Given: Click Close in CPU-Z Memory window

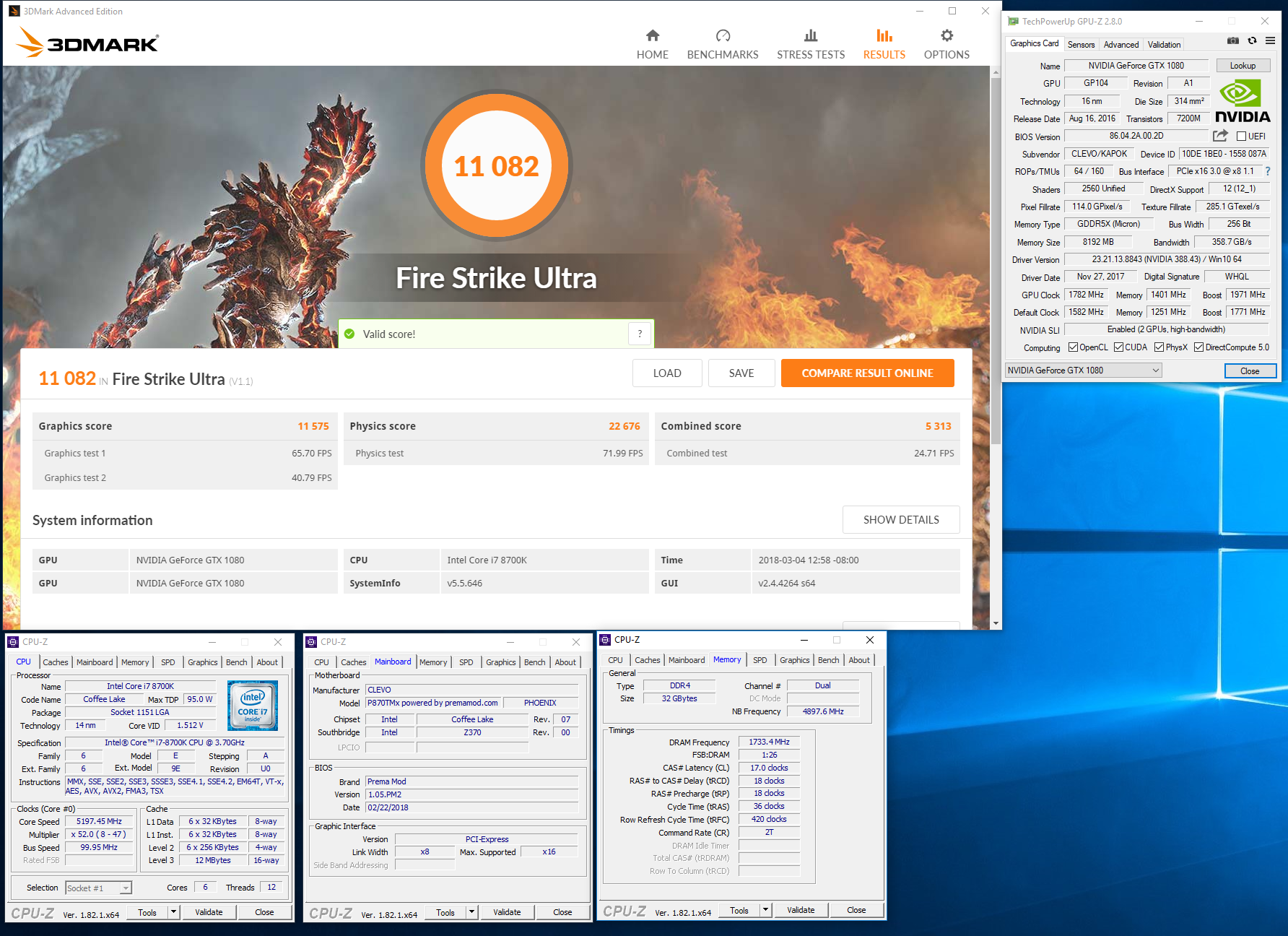Looking at the screenshot, I should [856, 910].
